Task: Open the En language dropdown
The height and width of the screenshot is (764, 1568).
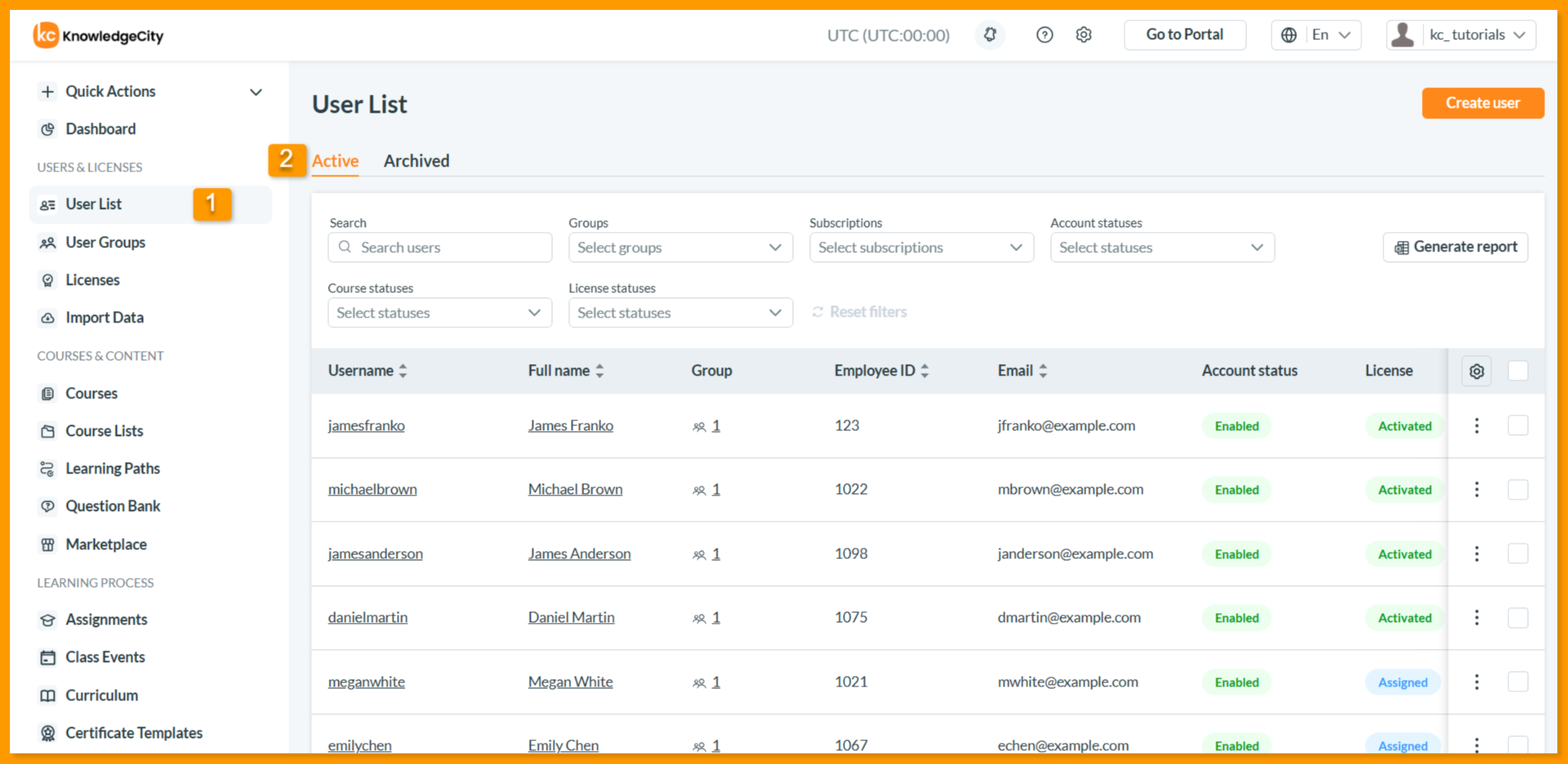Action: click(x=1316, y=35)
